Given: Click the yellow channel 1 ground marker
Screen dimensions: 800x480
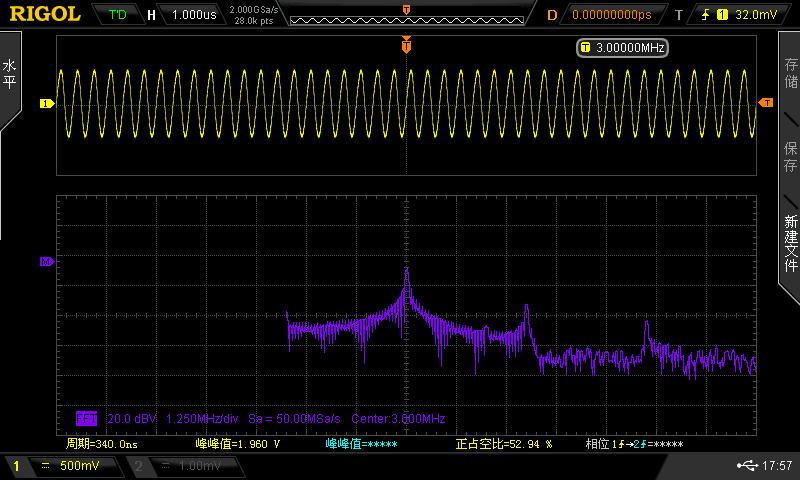Looking at the screenshot, I should 46,104.
